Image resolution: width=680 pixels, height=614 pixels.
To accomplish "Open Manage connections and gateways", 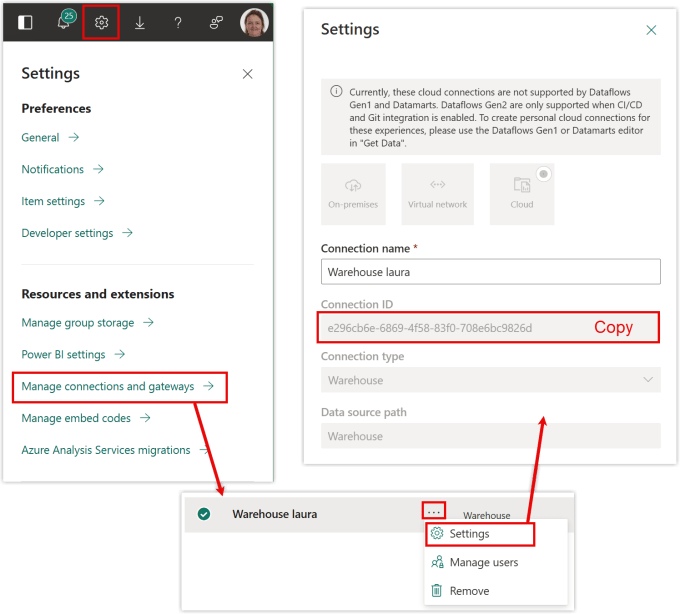I will coord(120,387).
